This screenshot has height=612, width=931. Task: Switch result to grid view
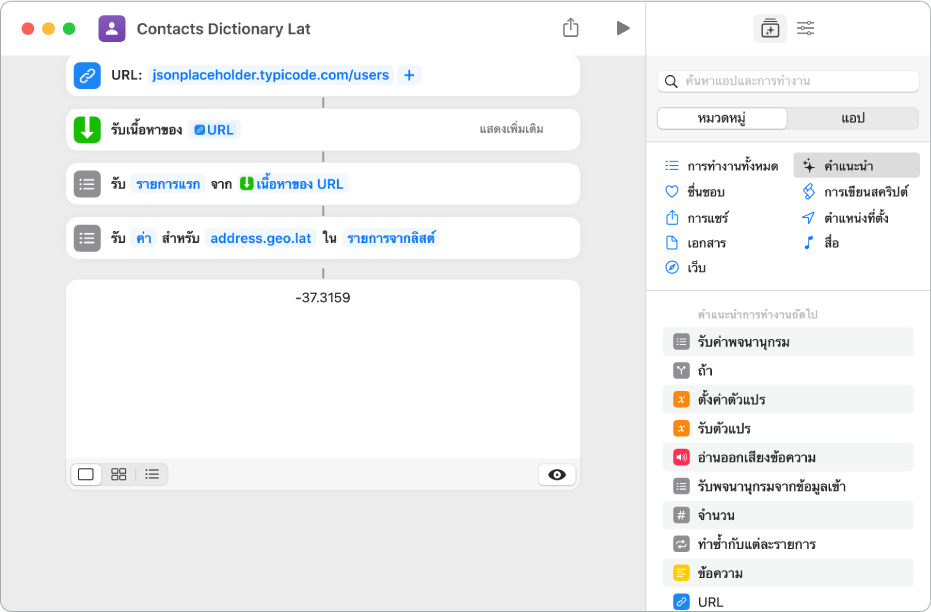[119, 474]
